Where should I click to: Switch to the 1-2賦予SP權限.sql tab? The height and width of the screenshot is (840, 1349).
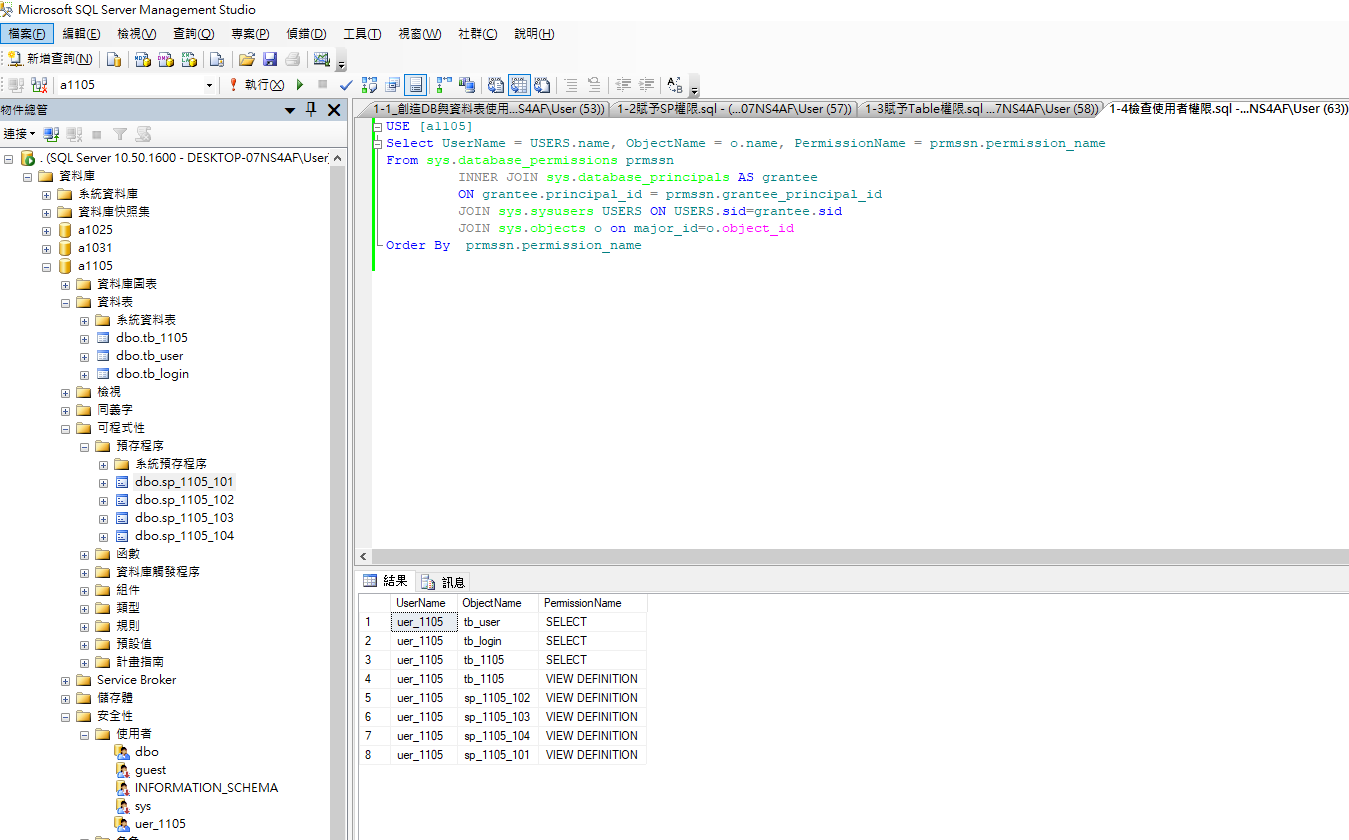732,109
